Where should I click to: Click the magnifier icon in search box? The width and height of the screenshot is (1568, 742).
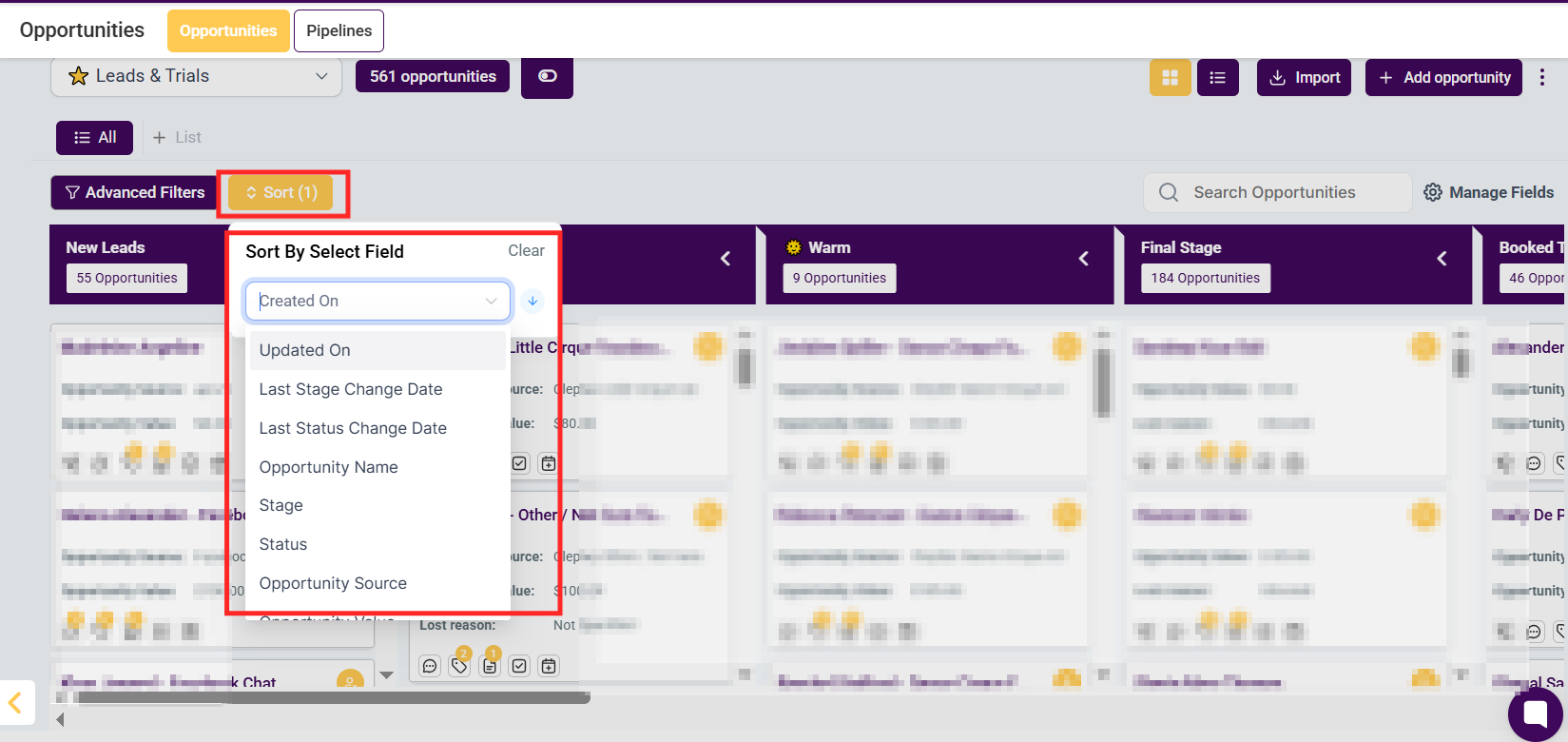pos(1169,192)
